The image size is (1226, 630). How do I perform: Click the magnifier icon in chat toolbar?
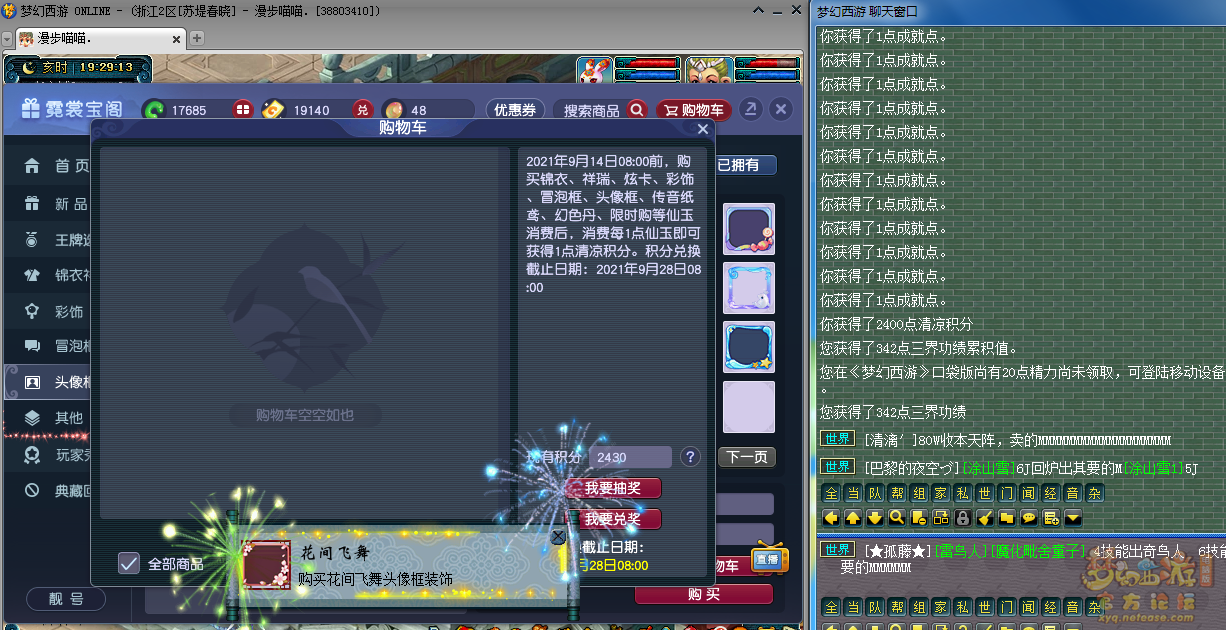[896, 518]
